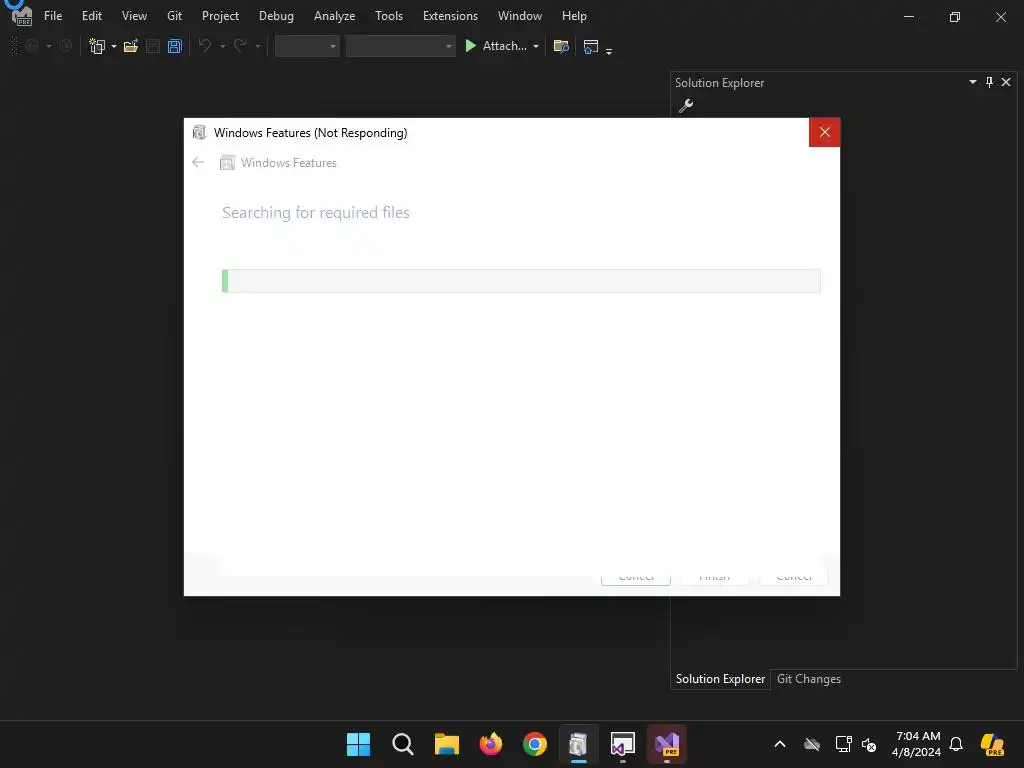Viewport: 1024px width, 768px height.
Task: Close the Windows Features dialog
Action: tap(825, 133)
